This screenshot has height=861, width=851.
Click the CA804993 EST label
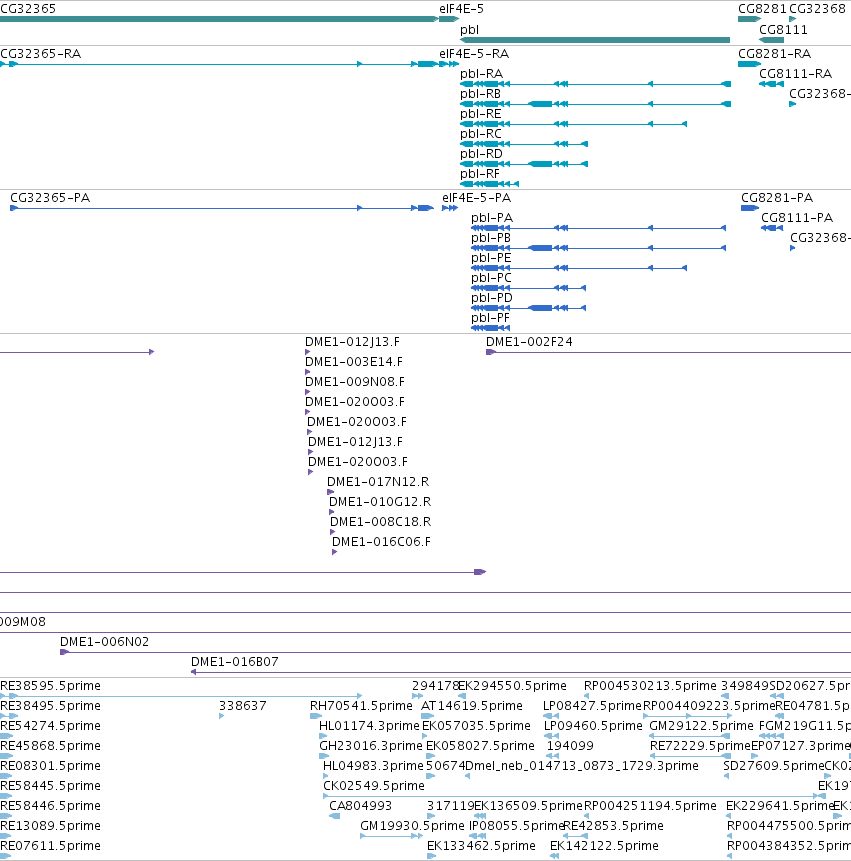coord(360,806)
